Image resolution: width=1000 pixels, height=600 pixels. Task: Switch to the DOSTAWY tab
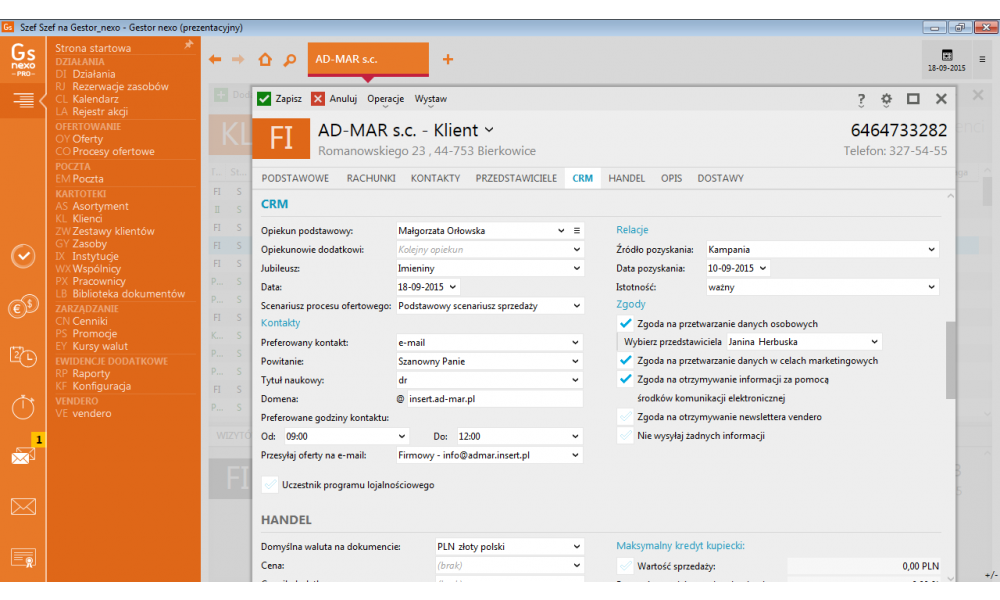click(721, 179)
